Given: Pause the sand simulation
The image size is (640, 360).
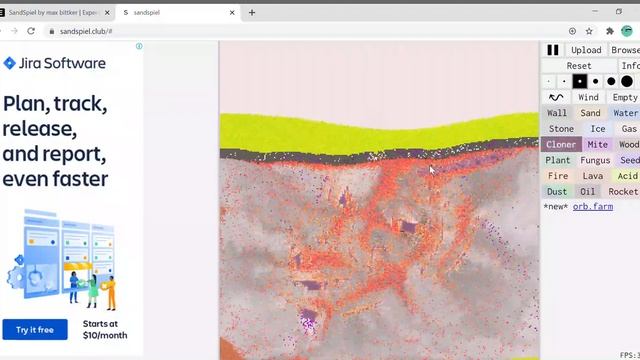Looking at the screenshot, I should pyautogui.click(x=553, y=50).
